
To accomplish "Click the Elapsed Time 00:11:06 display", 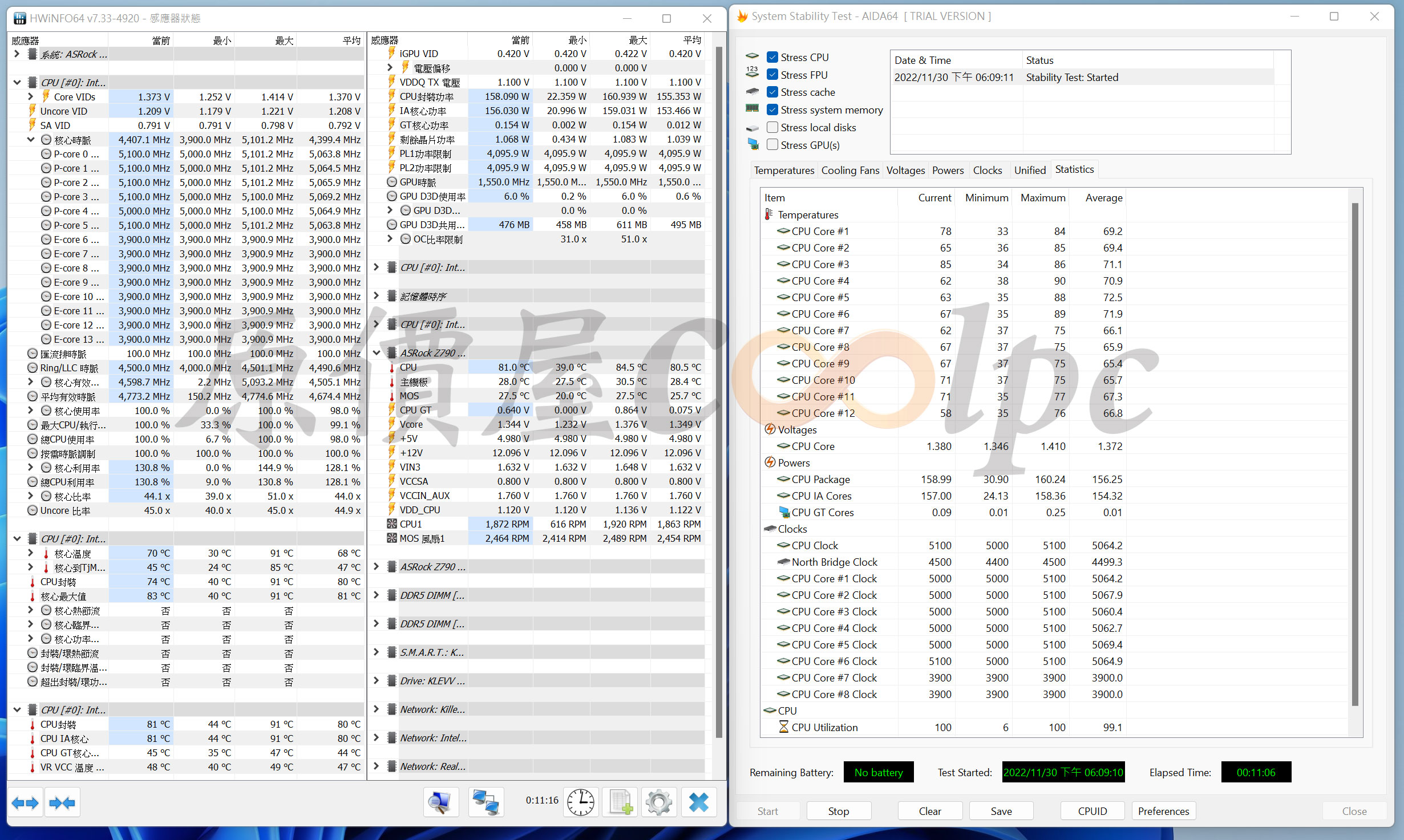I will pos(1256,772).
